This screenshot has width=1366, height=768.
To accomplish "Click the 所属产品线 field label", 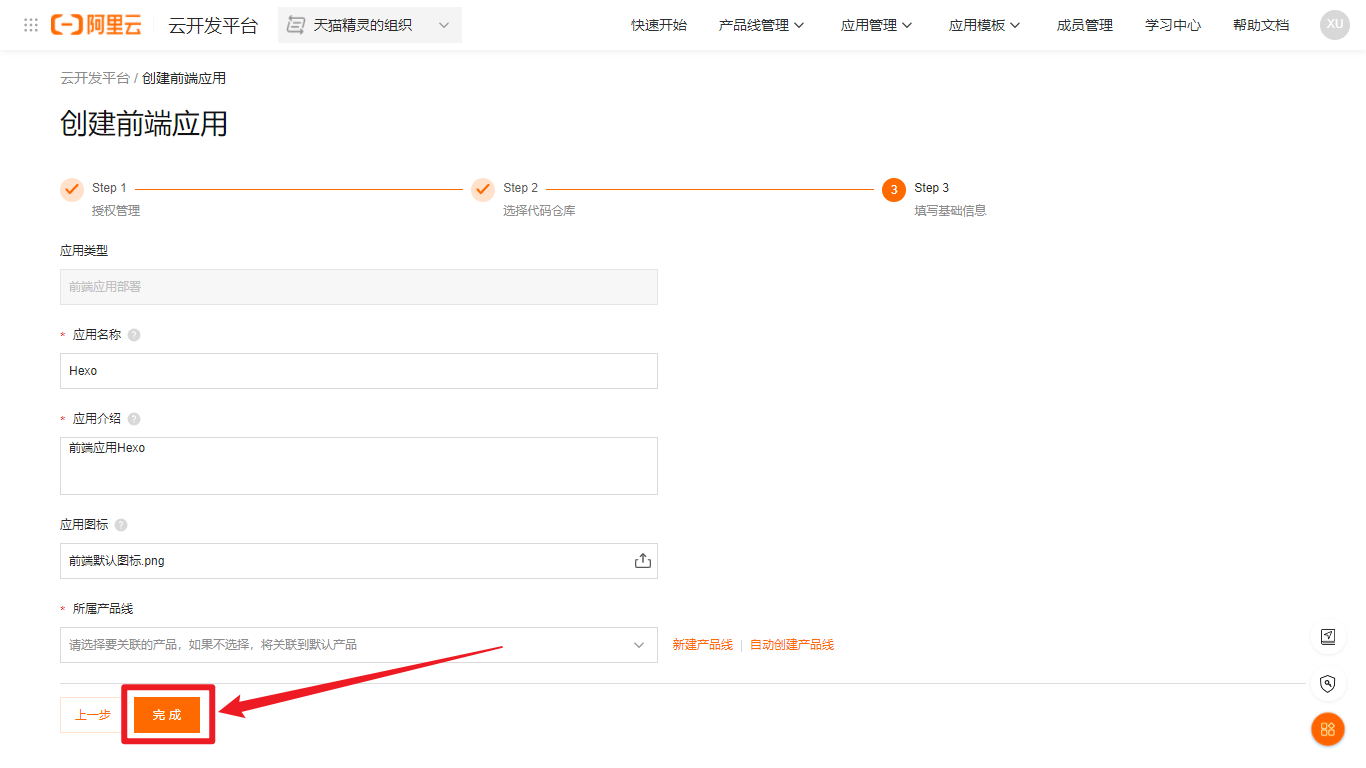I will coord(103,609).
